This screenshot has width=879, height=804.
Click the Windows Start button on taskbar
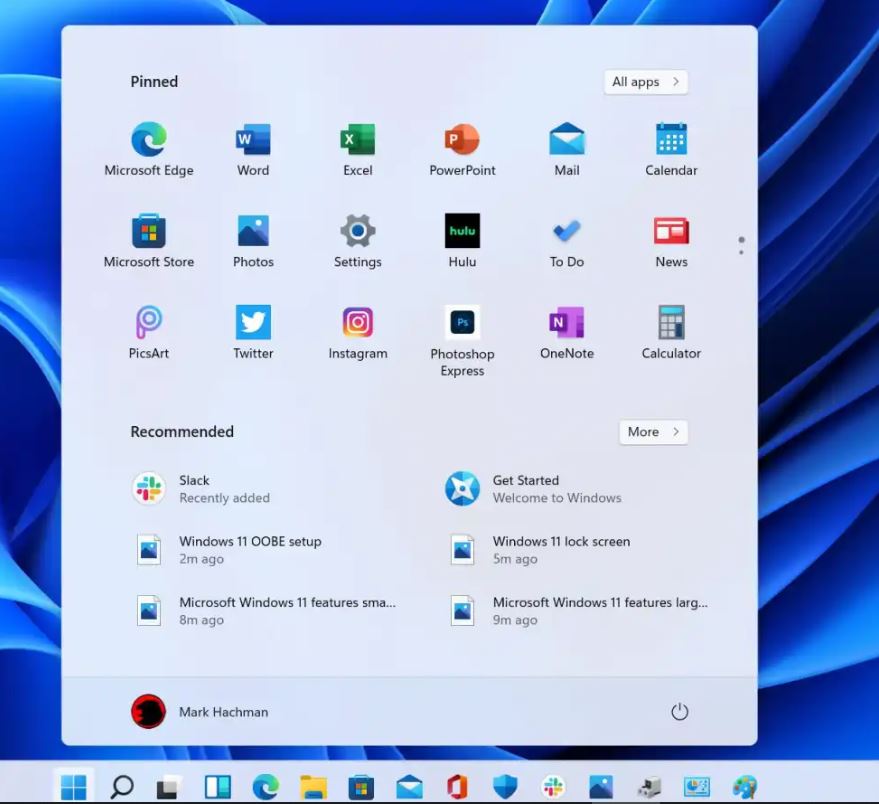coord(73,787)
